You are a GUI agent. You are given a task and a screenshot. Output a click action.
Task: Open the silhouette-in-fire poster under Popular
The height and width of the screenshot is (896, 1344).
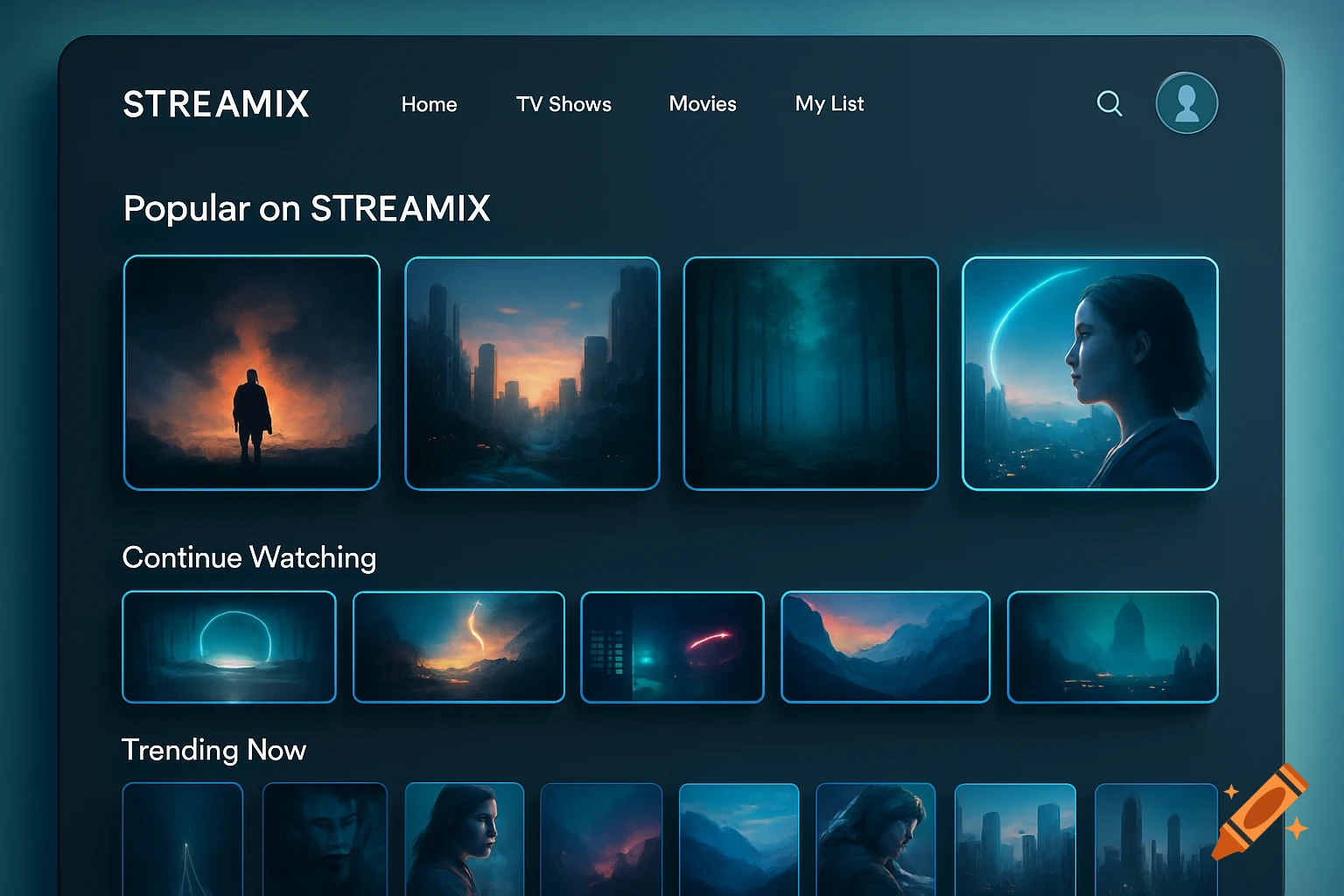pos(252,373)
